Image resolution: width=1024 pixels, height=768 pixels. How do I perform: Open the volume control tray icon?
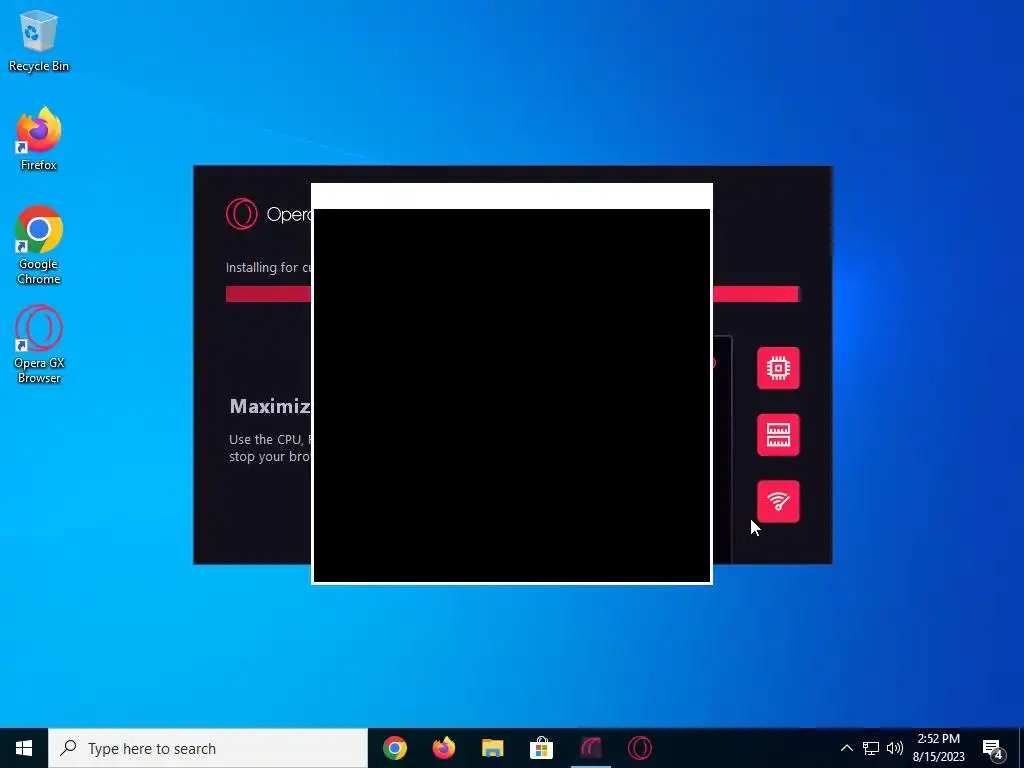pyautogui.click(x=895, y=748)
